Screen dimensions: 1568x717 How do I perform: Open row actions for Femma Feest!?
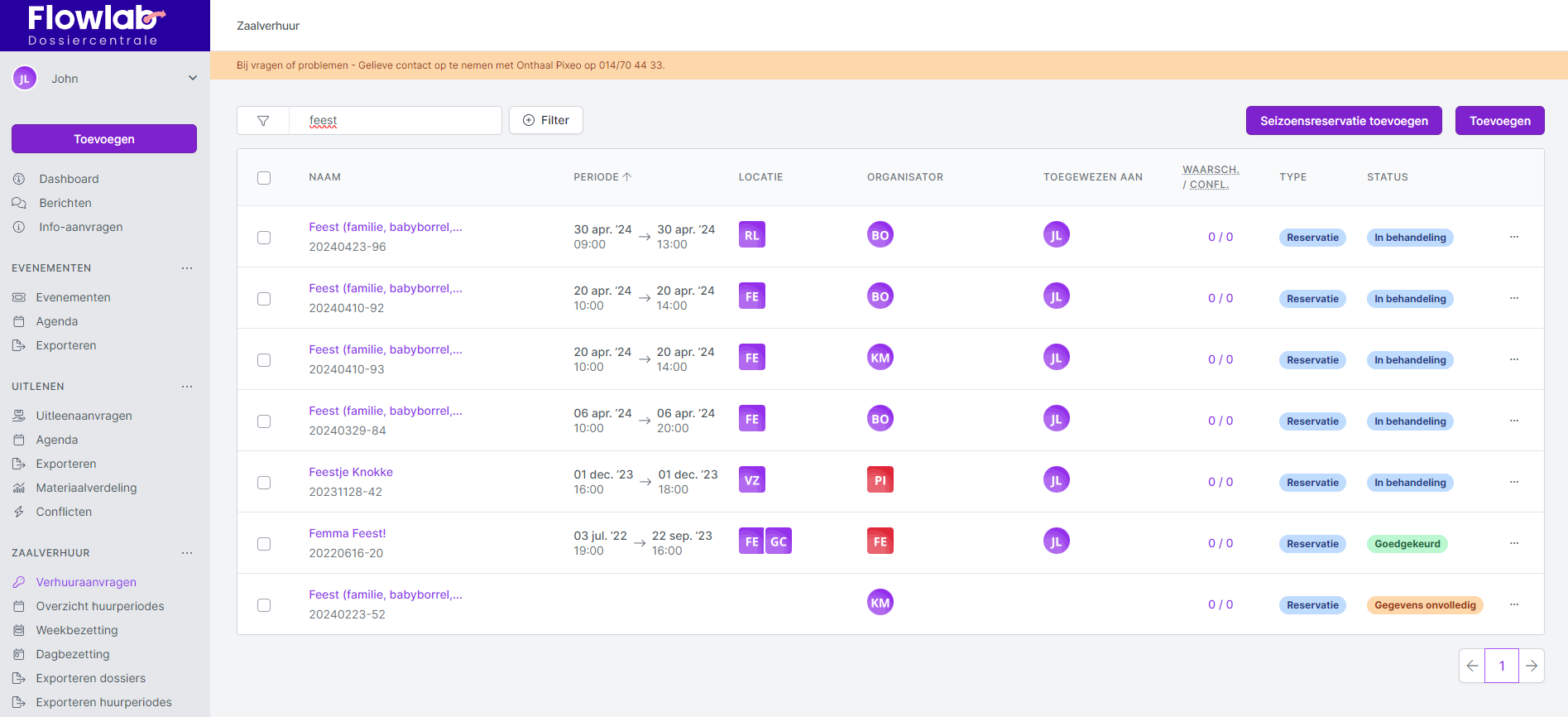tap(1513, 543)
